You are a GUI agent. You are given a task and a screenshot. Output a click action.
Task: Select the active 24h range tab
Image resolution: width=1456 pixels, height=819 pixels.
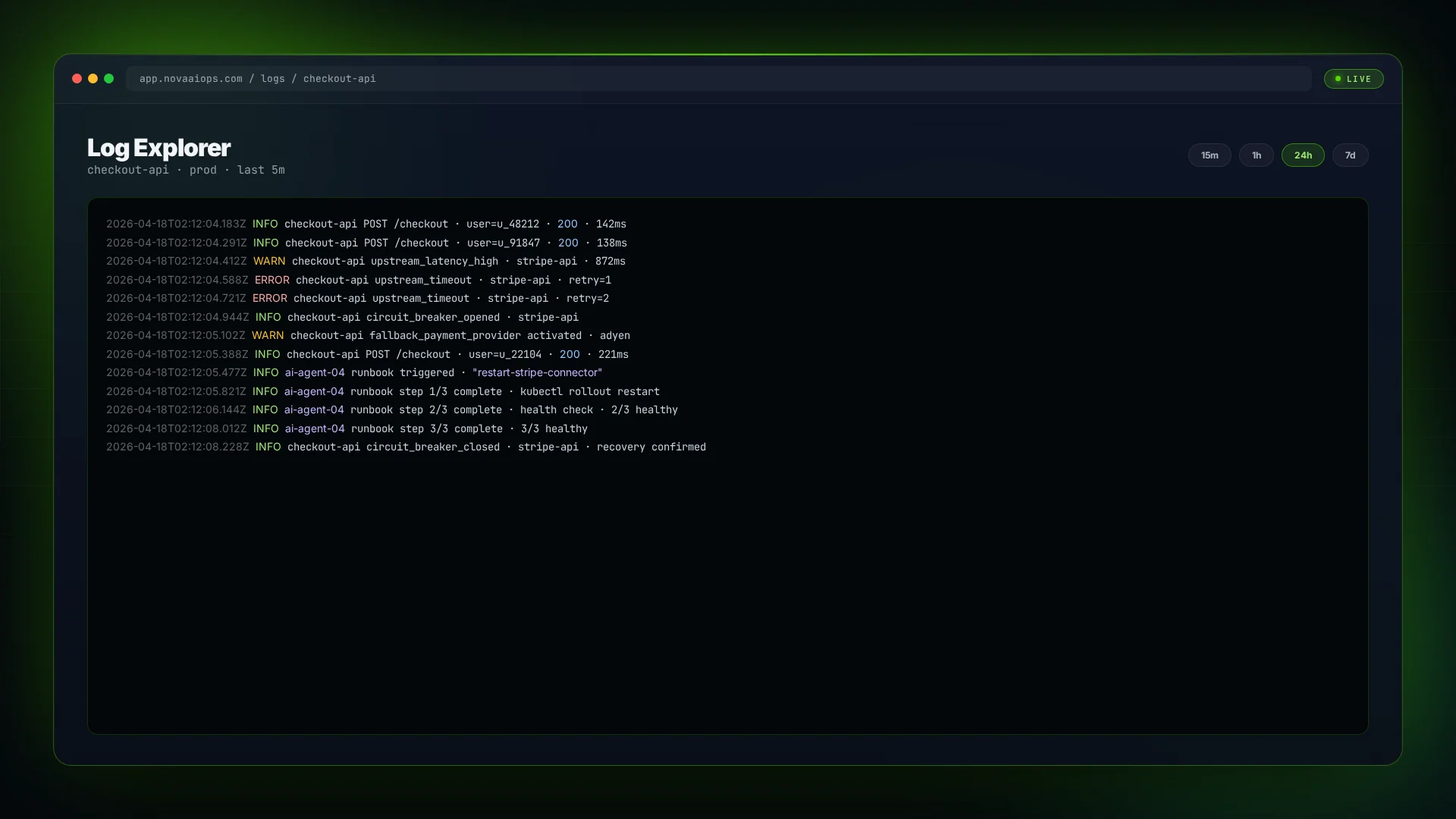tap(1302, 155)
